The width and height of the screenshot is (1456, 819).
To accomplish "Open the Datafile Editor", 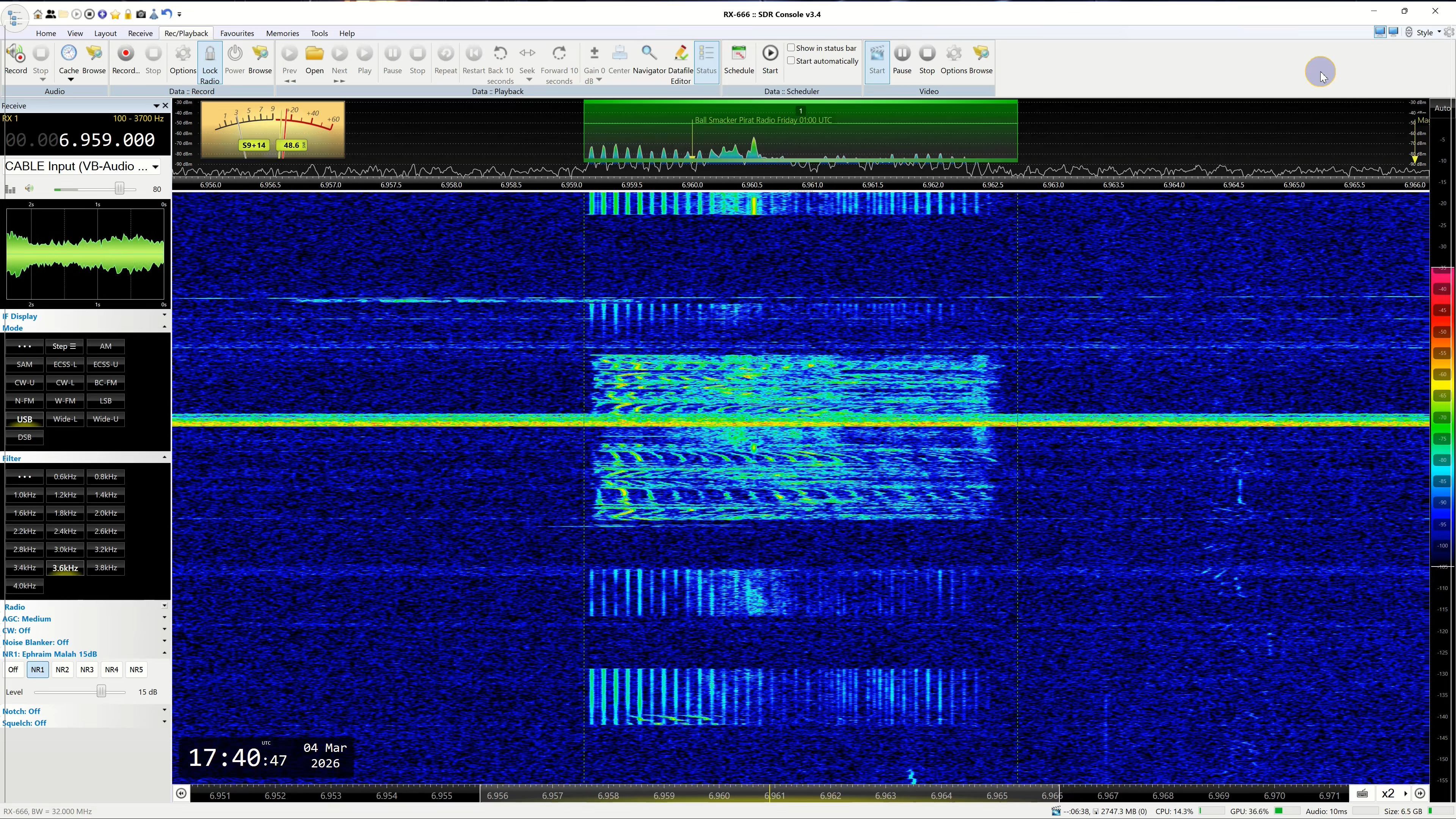I will point(681,54).
